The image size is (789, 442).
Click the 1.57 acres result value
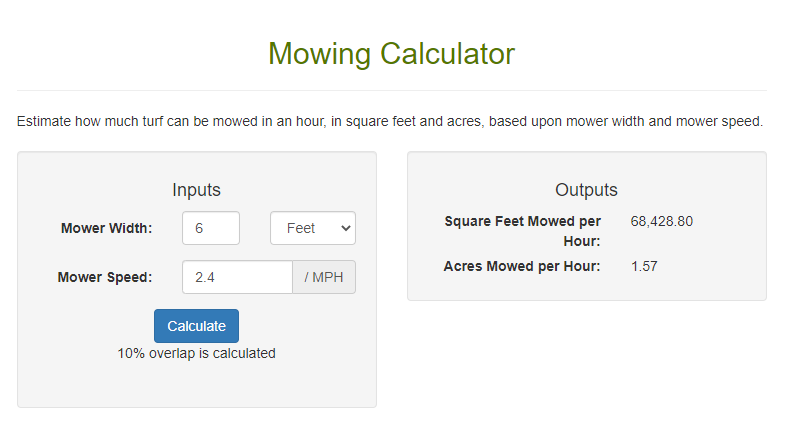[644, 266]
